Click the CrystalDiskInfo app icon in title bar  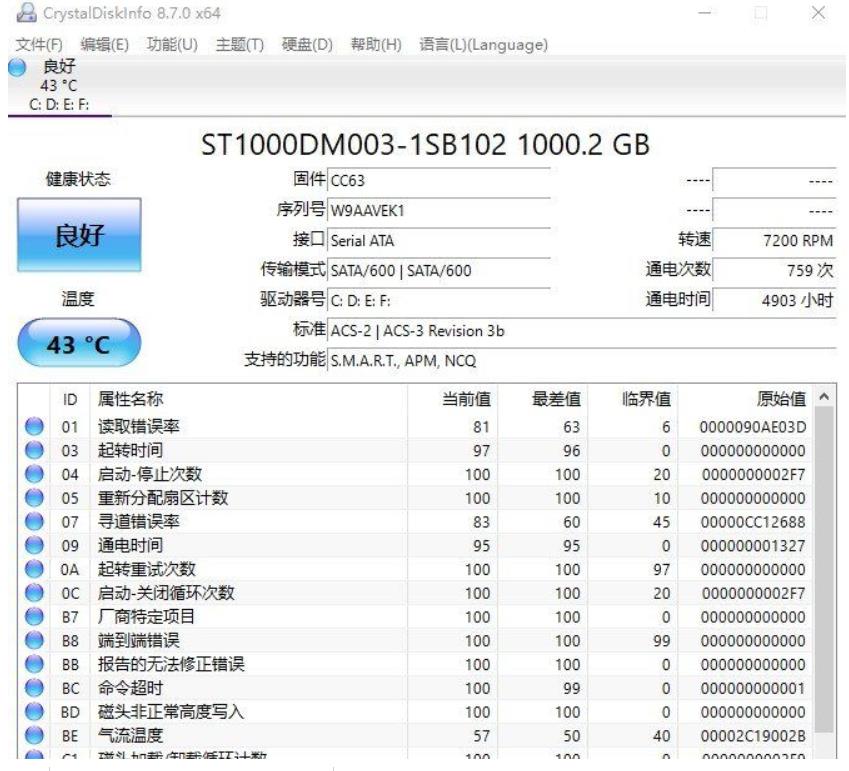point(25,13)
